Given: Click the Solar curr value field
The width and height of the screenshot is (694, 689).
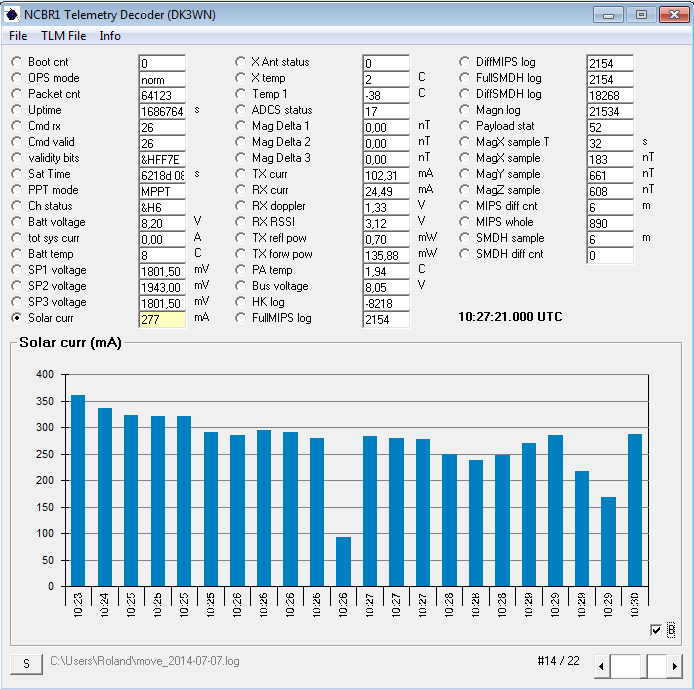Looking at the screenshot, I should pos(162,318).
